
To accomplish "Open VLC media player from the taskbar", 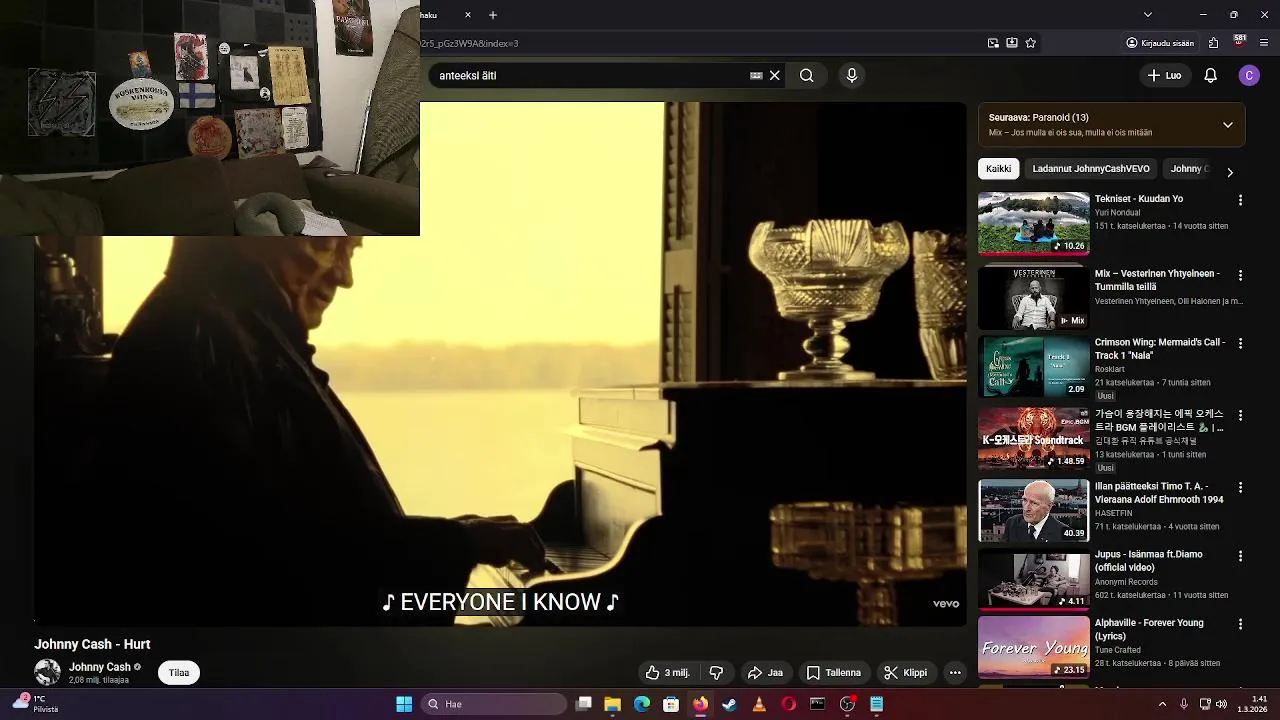I will coord(759,704).
